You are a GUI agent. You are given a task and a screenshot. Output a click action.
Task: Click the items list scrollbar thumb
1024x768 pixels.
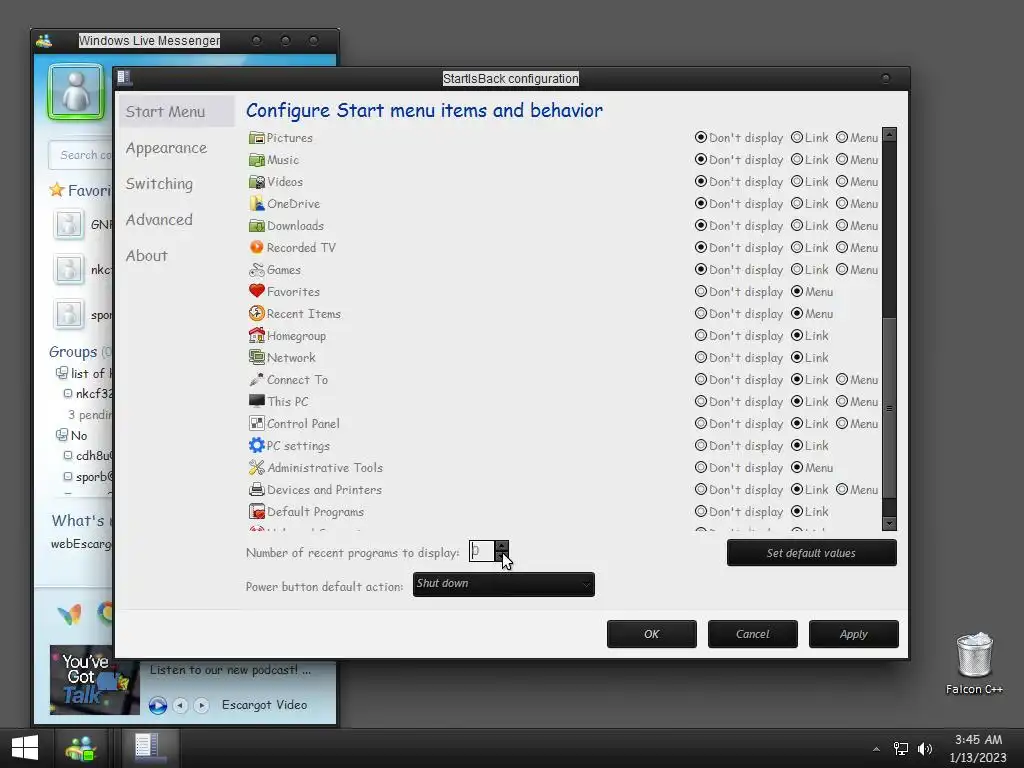pos(889,408)
